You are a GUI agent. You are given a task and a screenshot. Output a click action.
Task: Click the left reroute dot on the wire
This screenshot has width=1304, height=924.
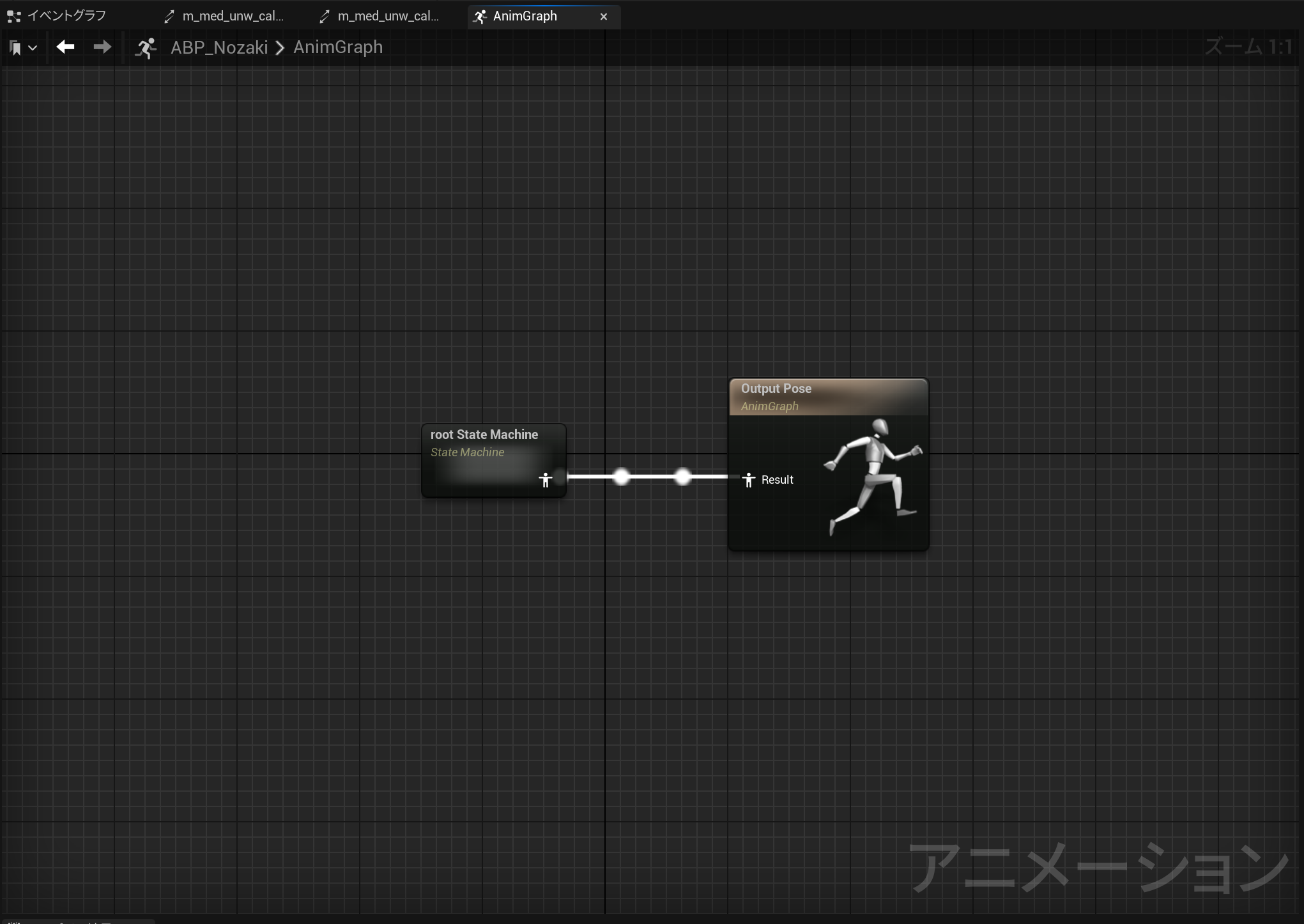click(x=621, y=477)
